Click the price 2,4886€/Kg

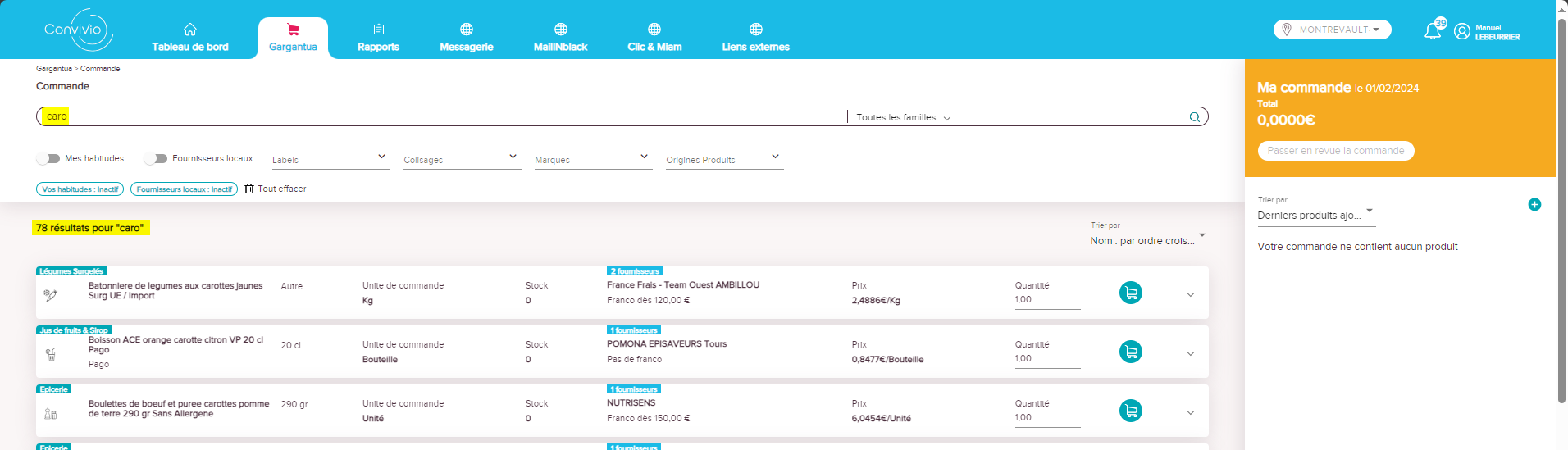(x=876, y=301)
